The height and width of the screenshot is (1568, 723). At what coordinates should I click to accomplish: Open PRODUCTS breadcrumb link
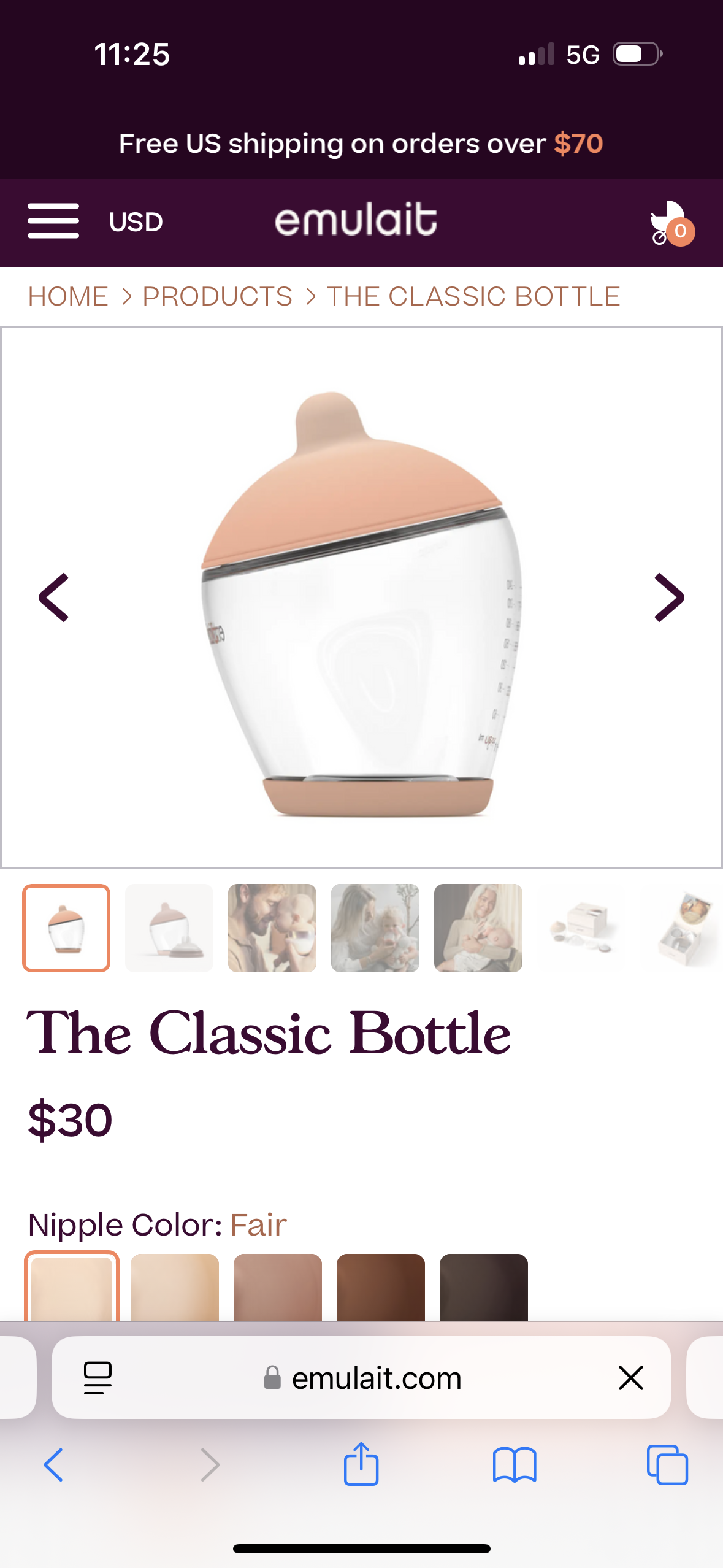[x=218, y=296]
